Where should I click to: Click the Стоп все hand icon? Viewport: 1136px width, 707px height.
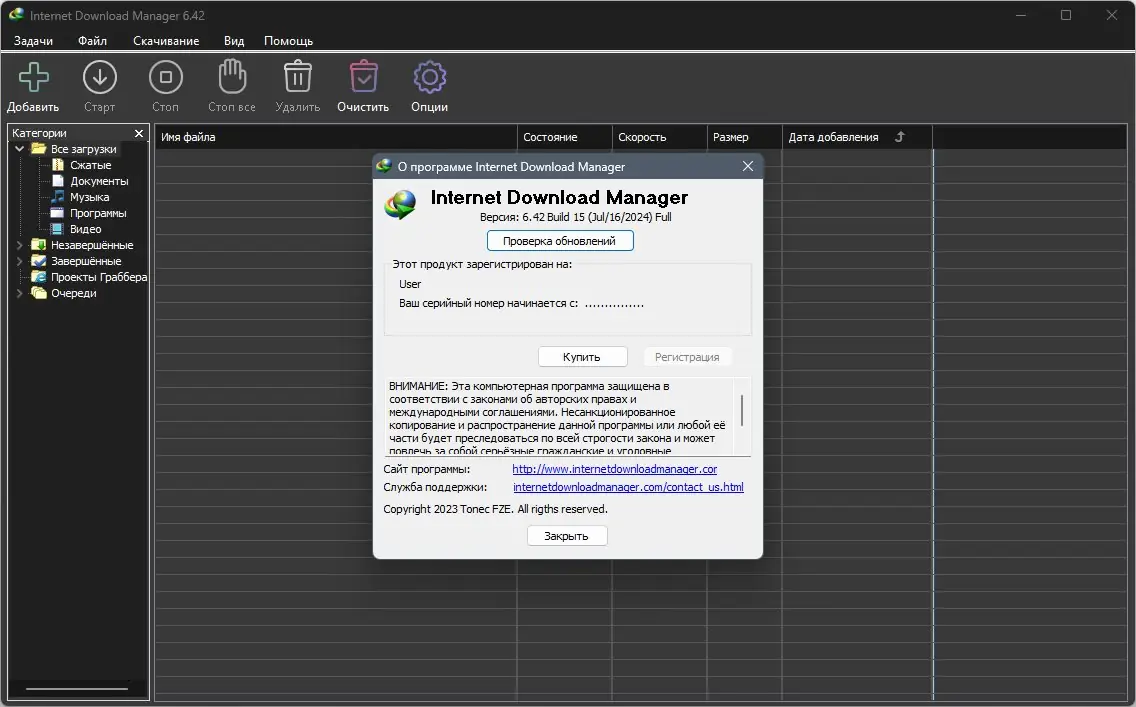tap(232, 76)
